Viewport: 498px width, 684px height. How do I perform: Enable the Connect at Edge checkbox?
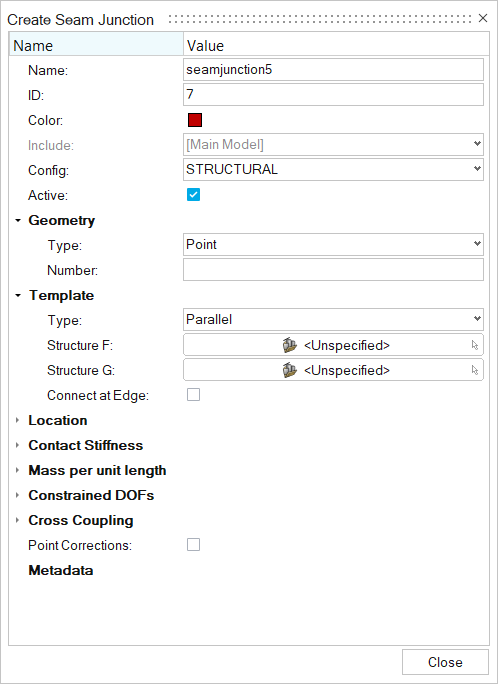tap(193, 395)
